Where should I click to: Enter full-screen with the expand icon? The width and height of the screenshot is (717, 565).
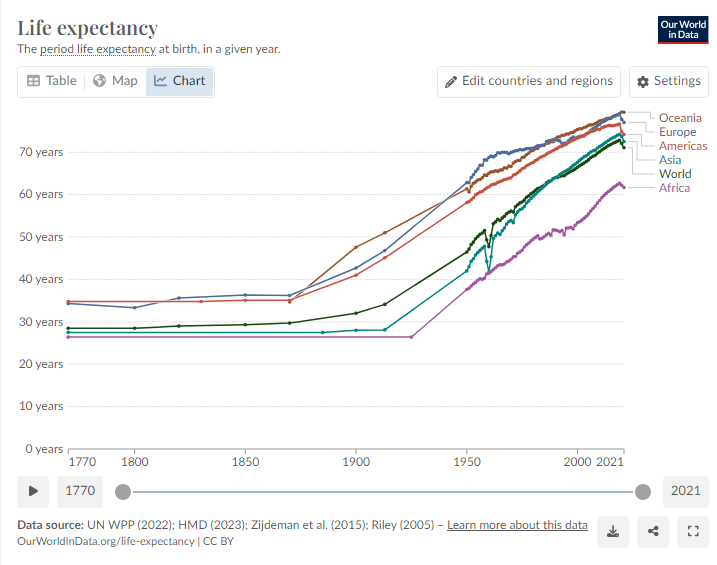pyautogui.click(x=692, y=532)
